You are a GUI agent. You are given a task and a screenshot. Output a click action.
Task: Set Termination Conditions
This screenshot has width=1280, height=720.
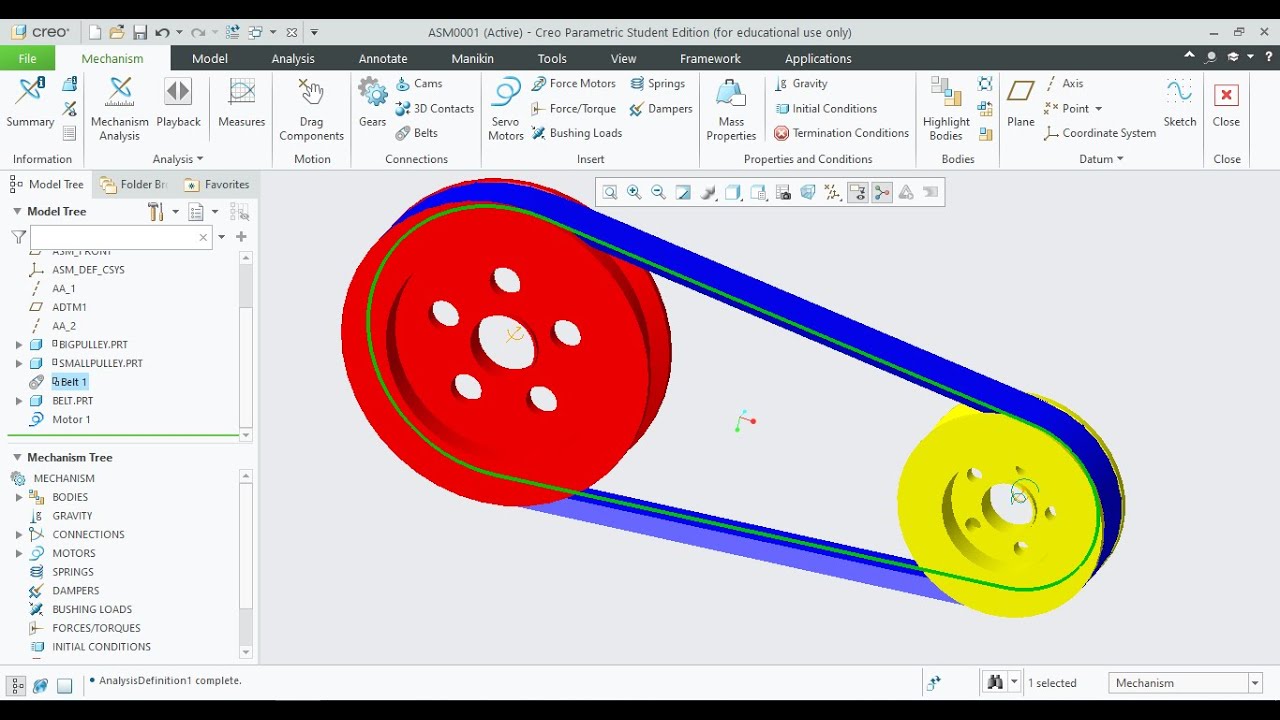pos(841,133)
